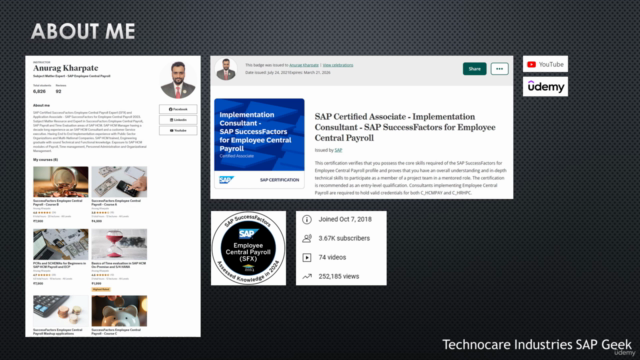Click the Date issued July 24 text
Screen dimensions: 640x360
267,73
